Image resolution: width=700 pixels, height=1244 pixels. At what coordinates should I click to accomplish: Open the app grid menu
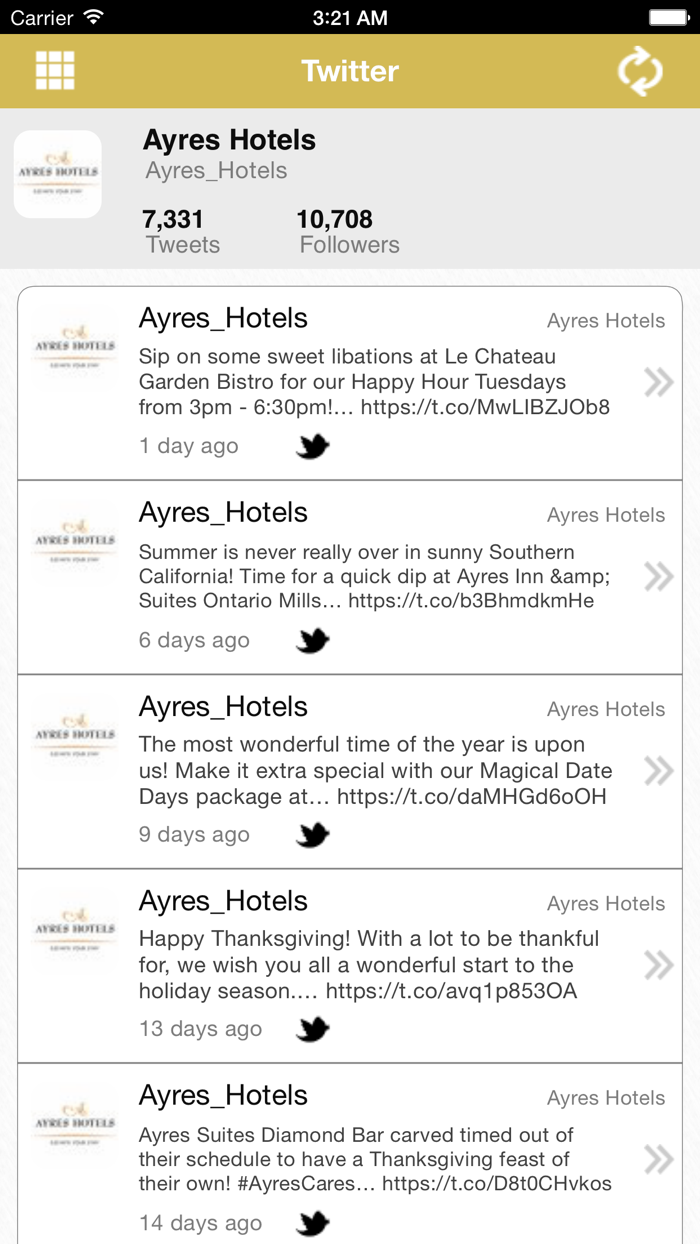(55, 70)
